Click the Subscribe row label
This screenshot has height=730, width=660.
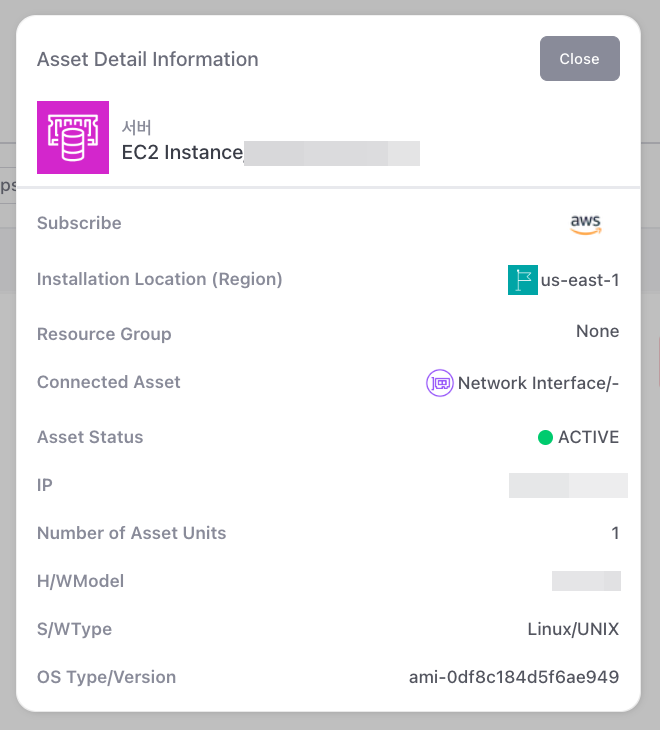coord(79,223)
